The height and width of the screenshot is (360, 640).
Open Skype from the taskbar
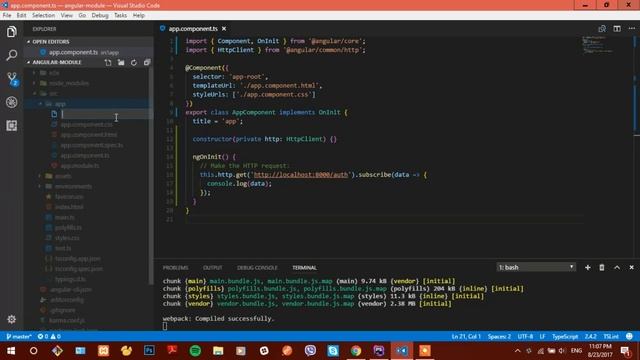click(x=333, y=351)
